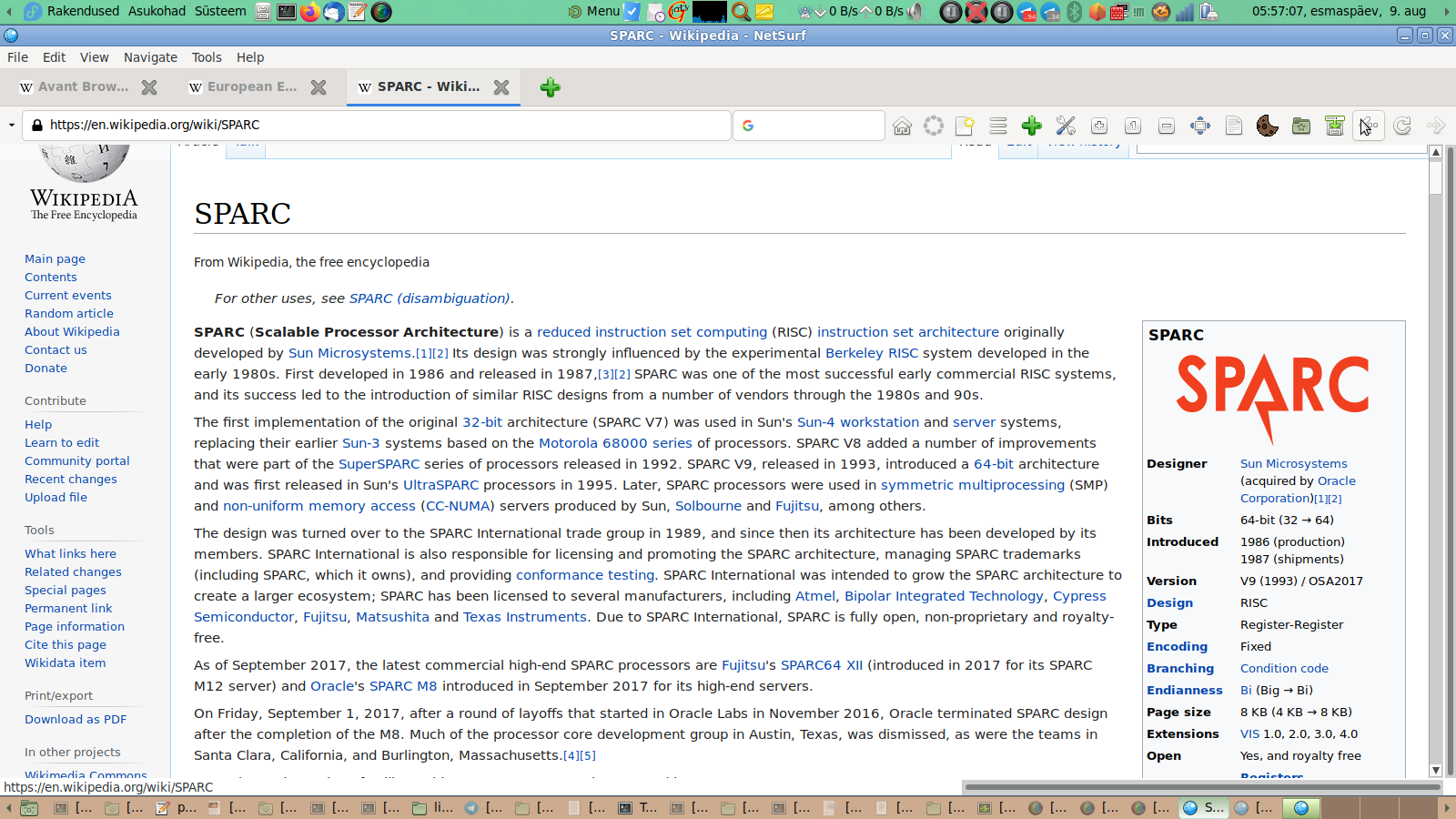
Task: Open the bookmarks folder icon in toolbar
Action: [1301, 126]
